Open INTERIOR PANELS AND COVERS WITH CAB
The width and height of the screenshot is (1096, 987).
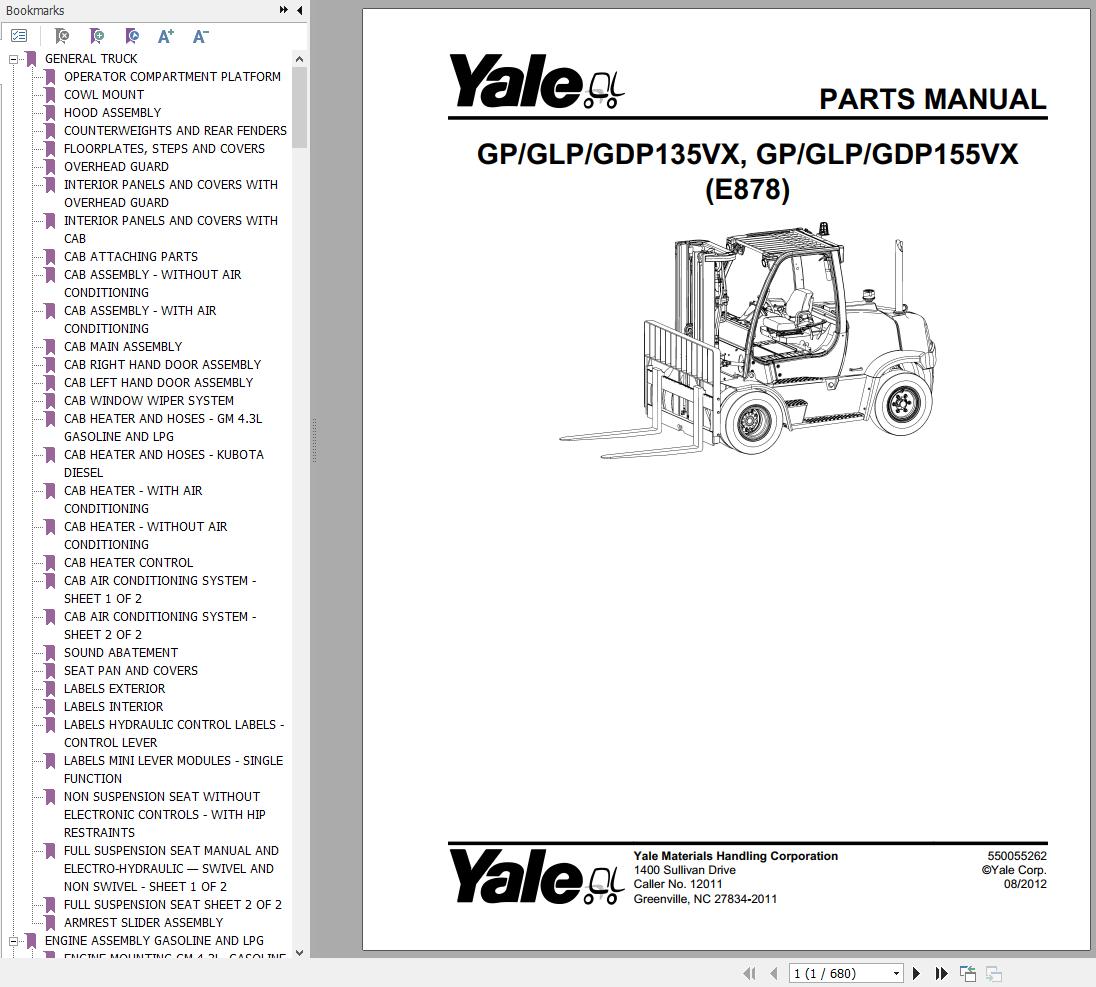pyautogui.click(x=171, y=229)
